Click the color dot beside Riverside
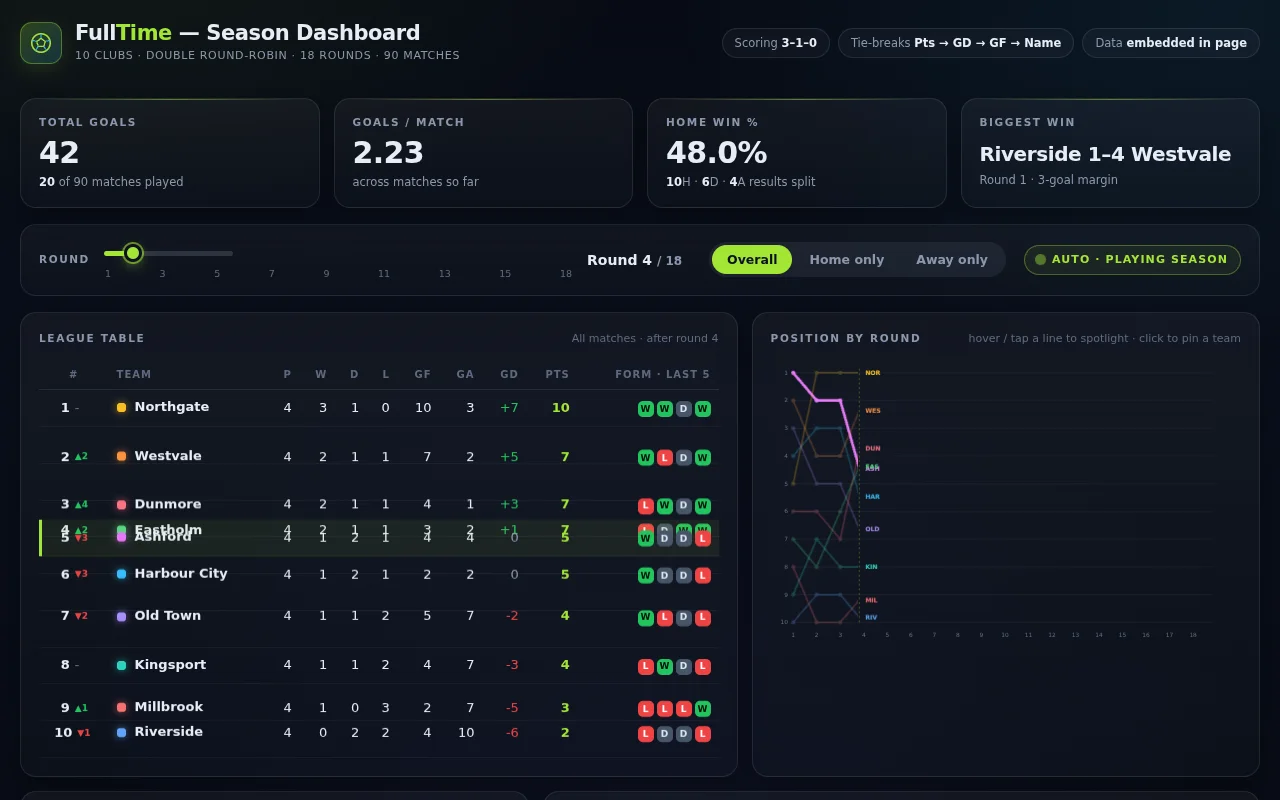The width and height of the screenshot is (1280, 800). 121,733
